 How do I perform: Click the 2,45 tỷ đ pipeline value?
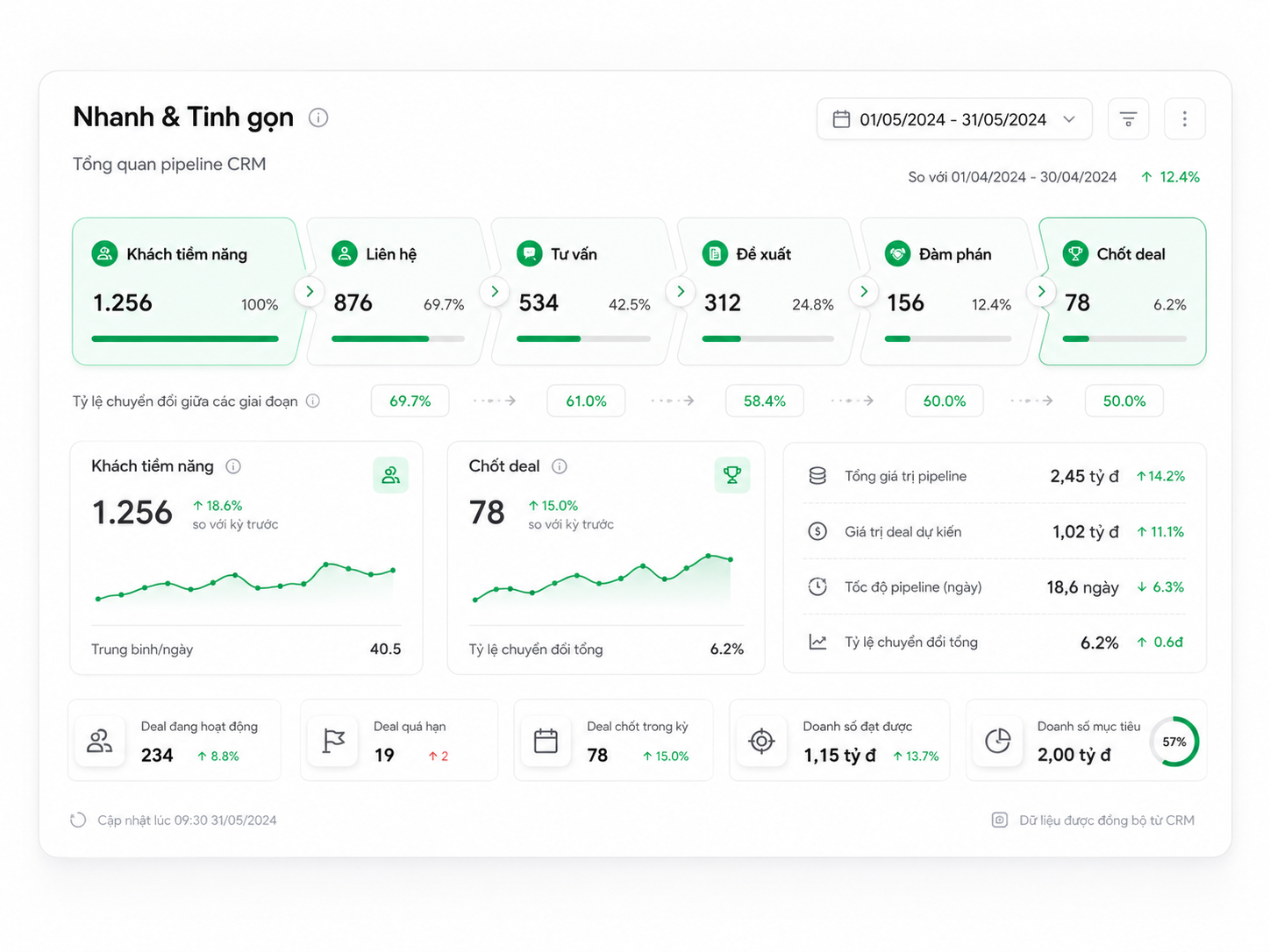pos(1084,476)
